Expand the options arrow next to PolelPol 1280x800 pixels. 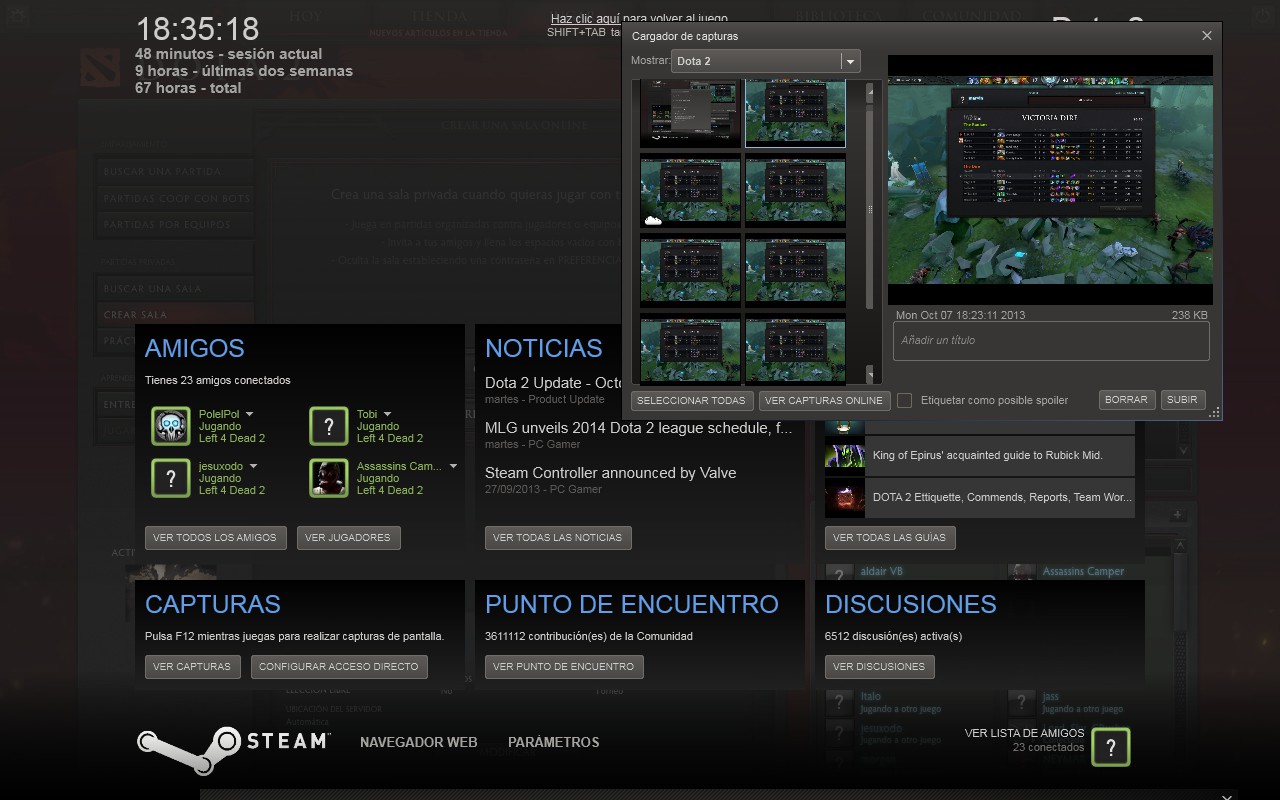[250, 414]
